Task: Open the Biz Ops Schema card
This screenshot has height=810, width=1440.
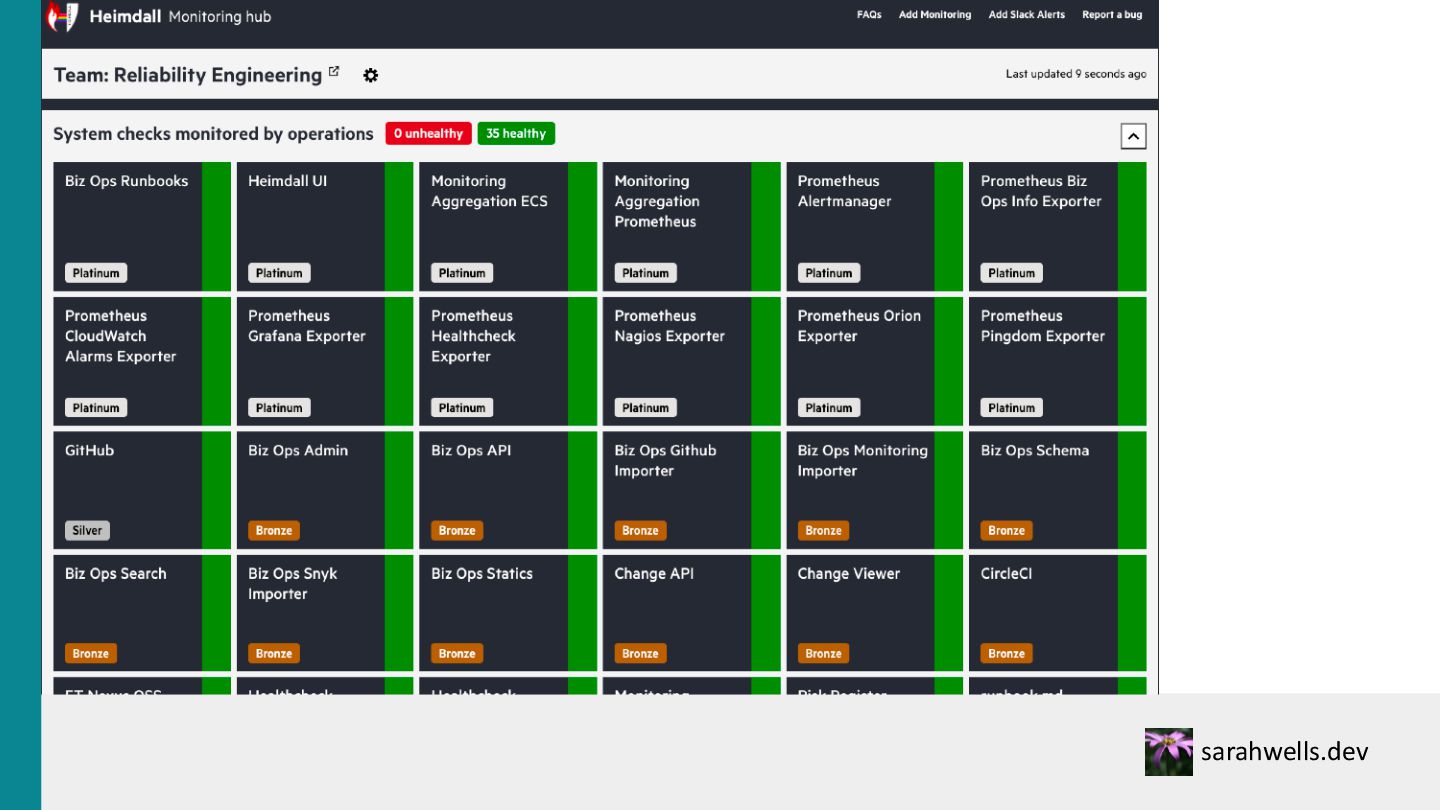Action: pos(1058,490)
